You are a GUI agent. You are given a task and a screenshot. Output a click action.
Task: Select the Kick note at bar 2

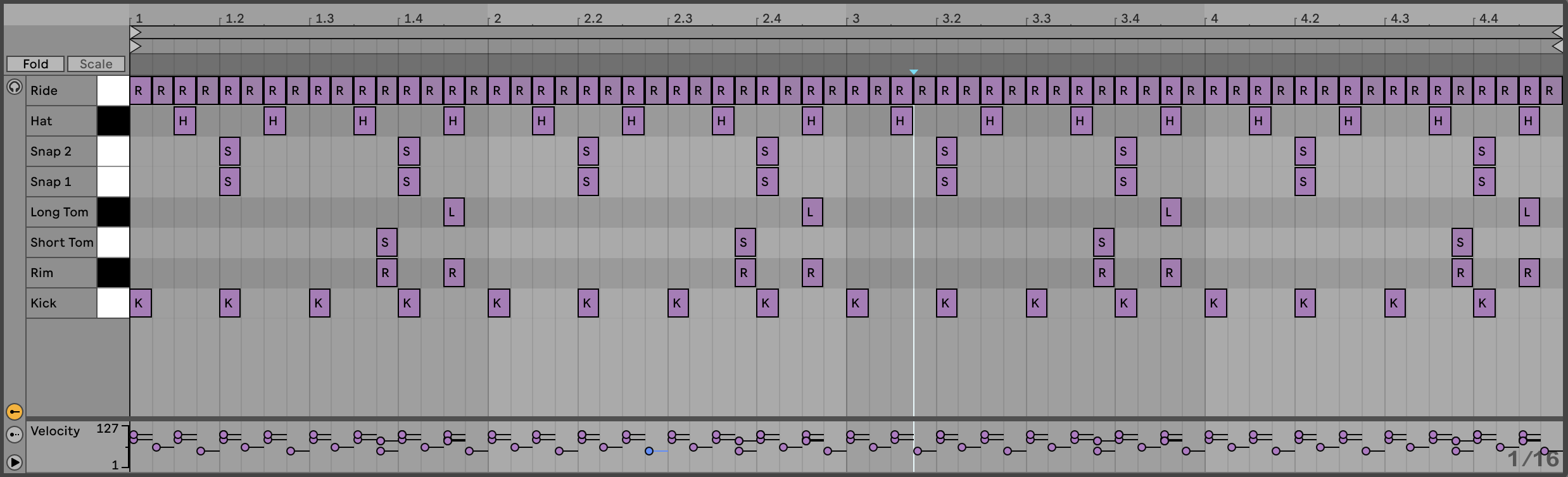(499, 303)
